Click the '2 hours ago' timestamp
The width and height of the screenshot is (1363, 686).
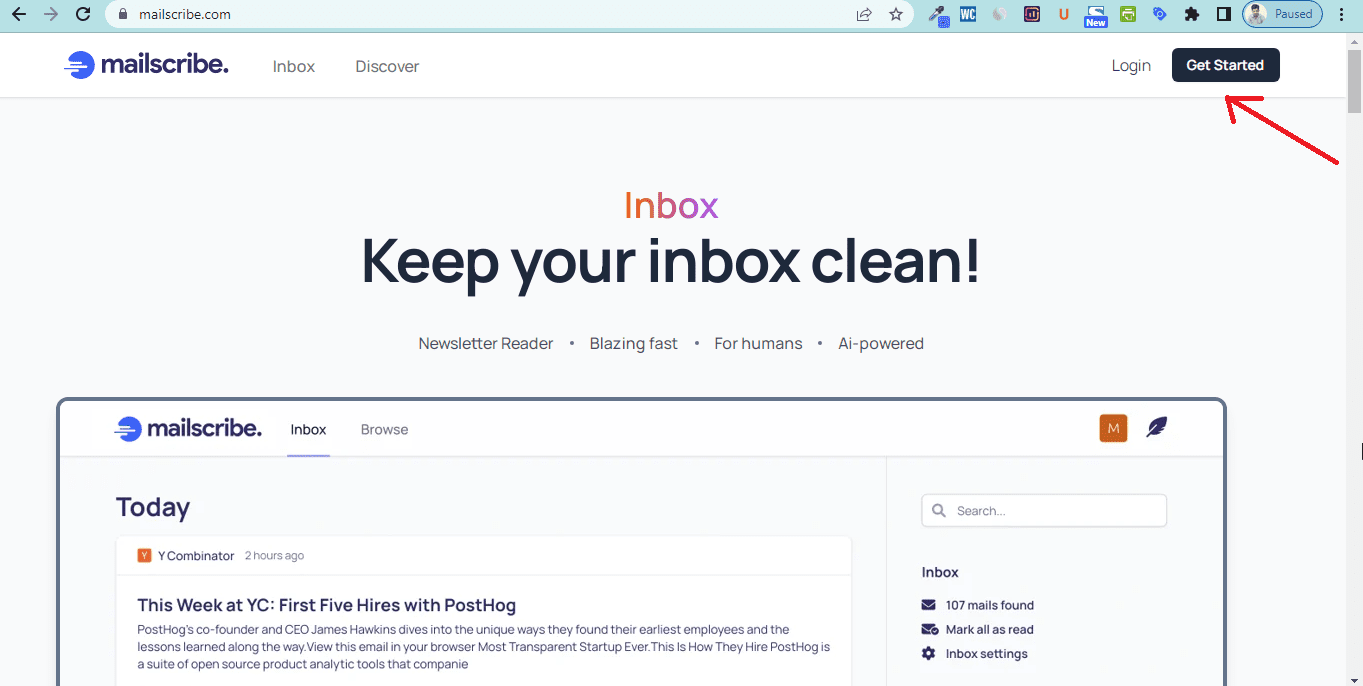274,555
